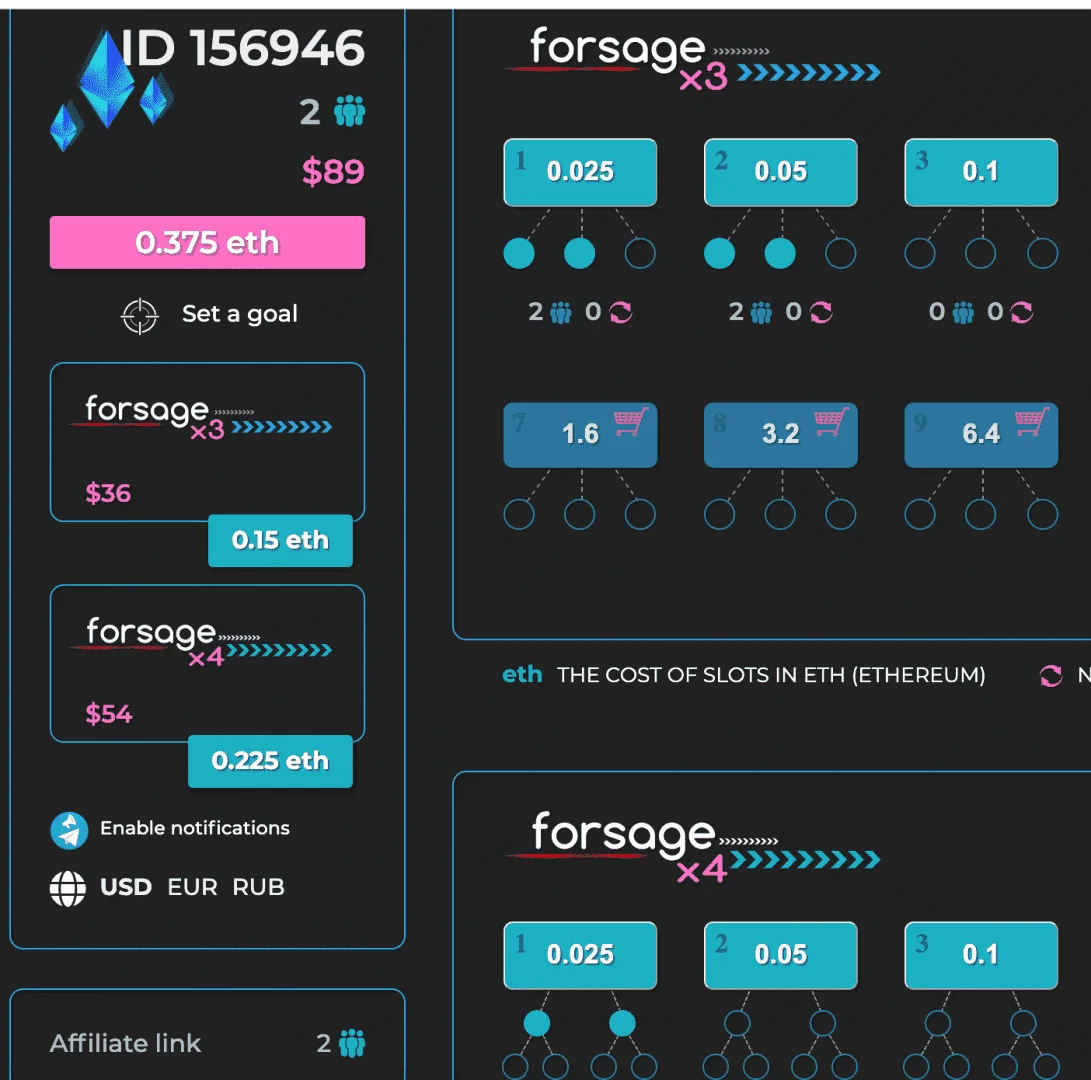This screenshot has width=1091, height=1080.
Task: Click middle empty circle under 3.2 slot
Action: 780,515
